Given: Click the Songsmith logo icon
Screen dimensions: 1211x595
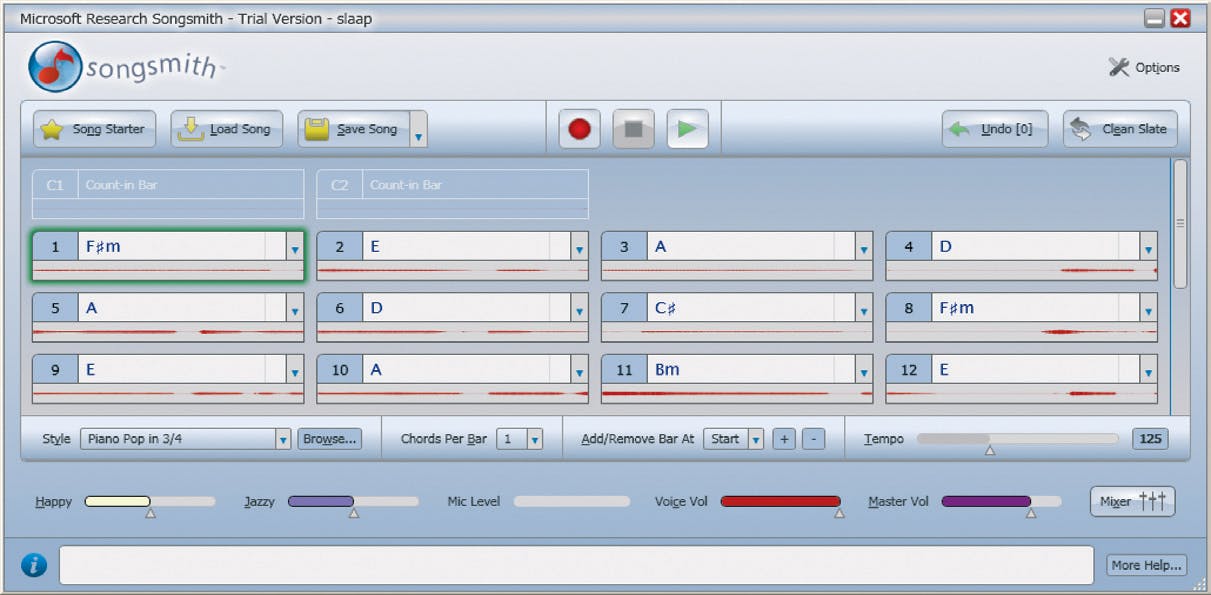Looking at the screenshot, I should click(55, 67).
